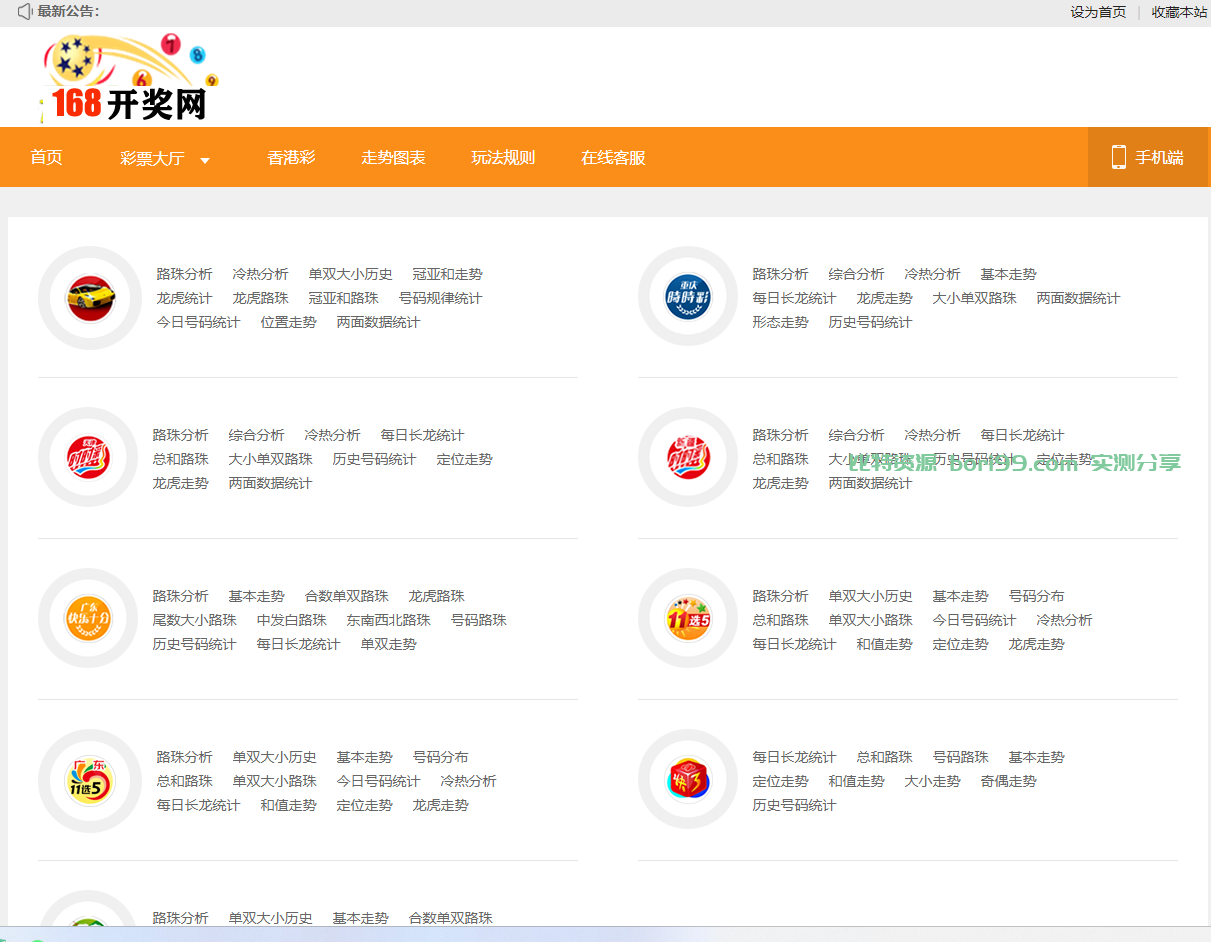Open the red 天津时时彩 lottery icon
1211x942 pixels.
pyautogui.click(x=88, y=459)
